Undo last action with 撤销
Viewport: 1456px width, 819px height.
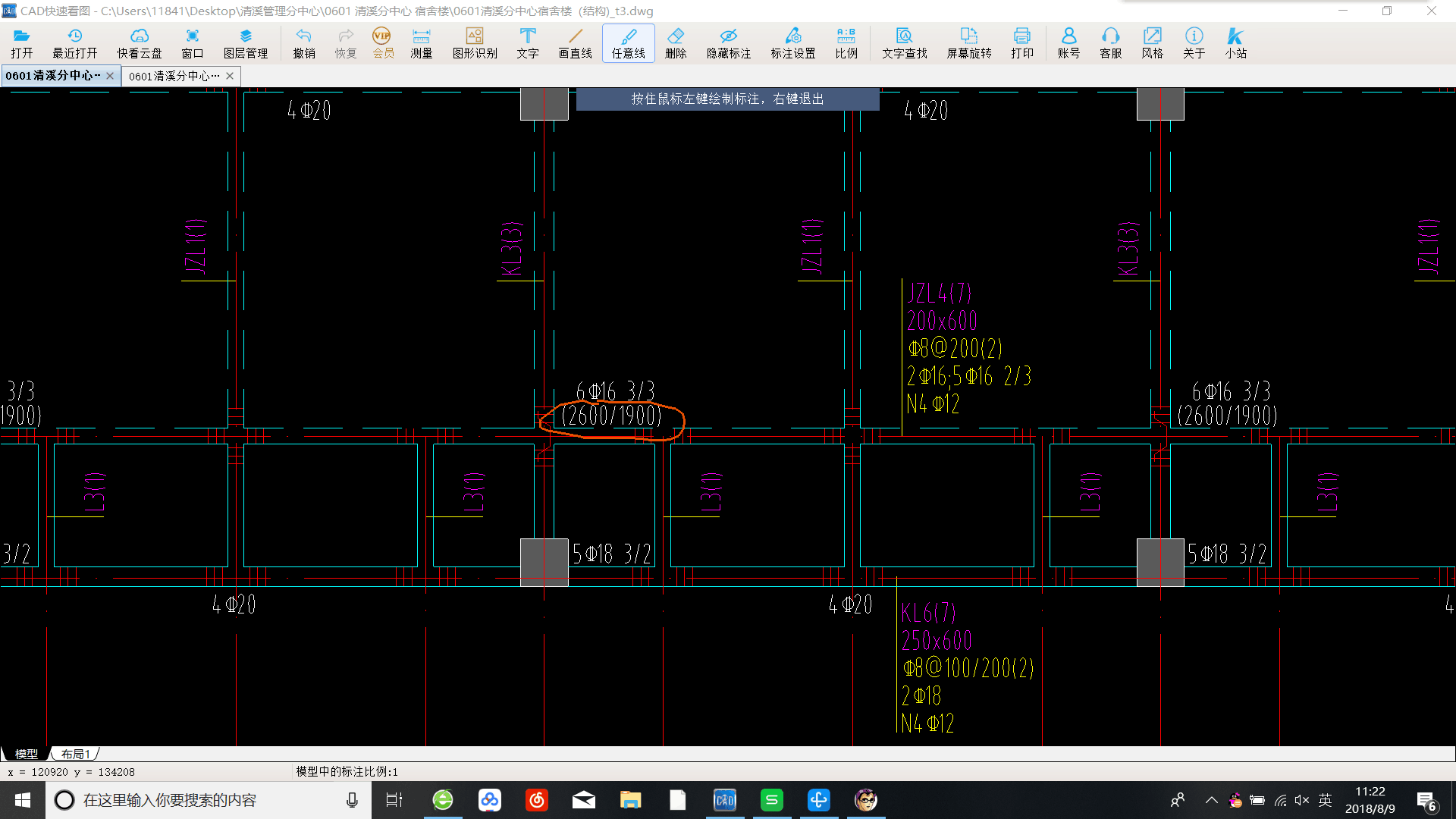pyautogui.click(x=304, y=43)
